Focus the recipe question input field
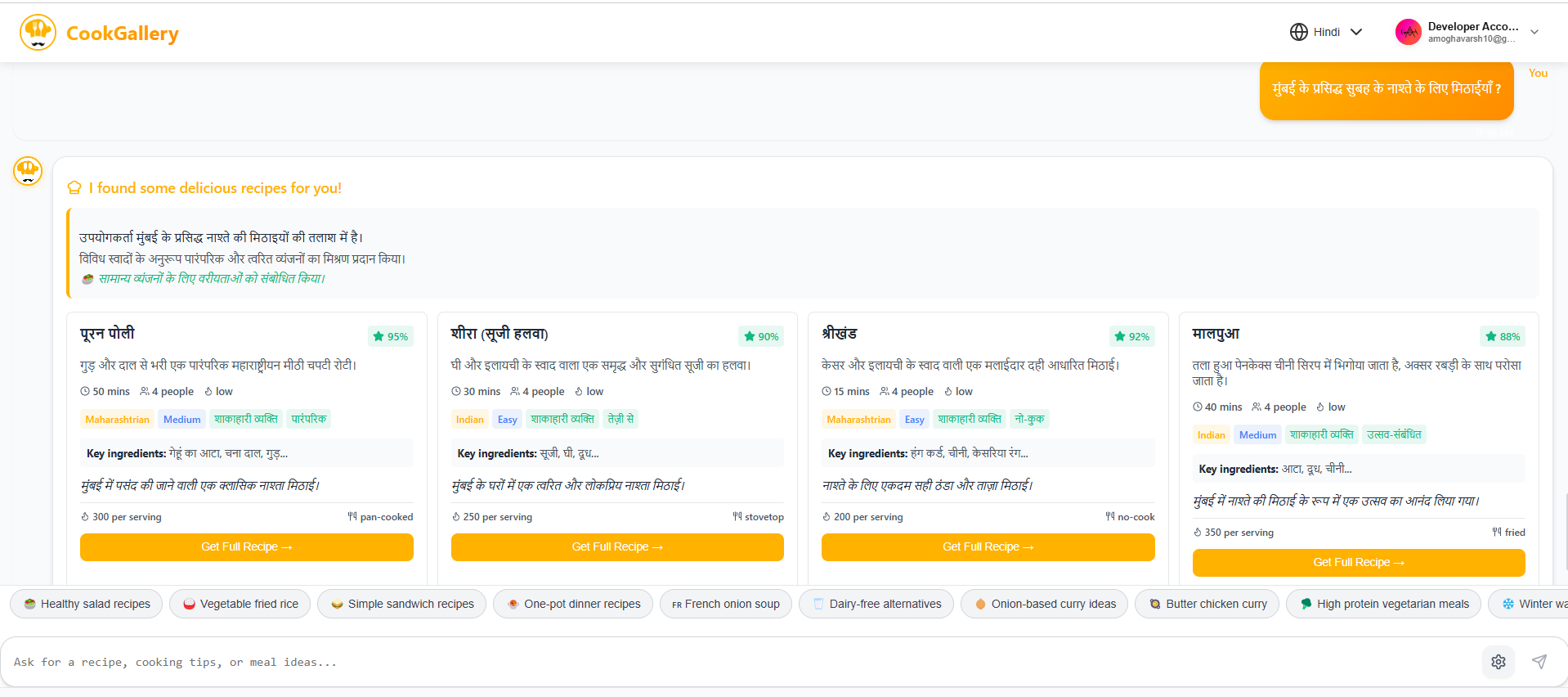The image size is (1568, 697). click(x=736, y=662)
